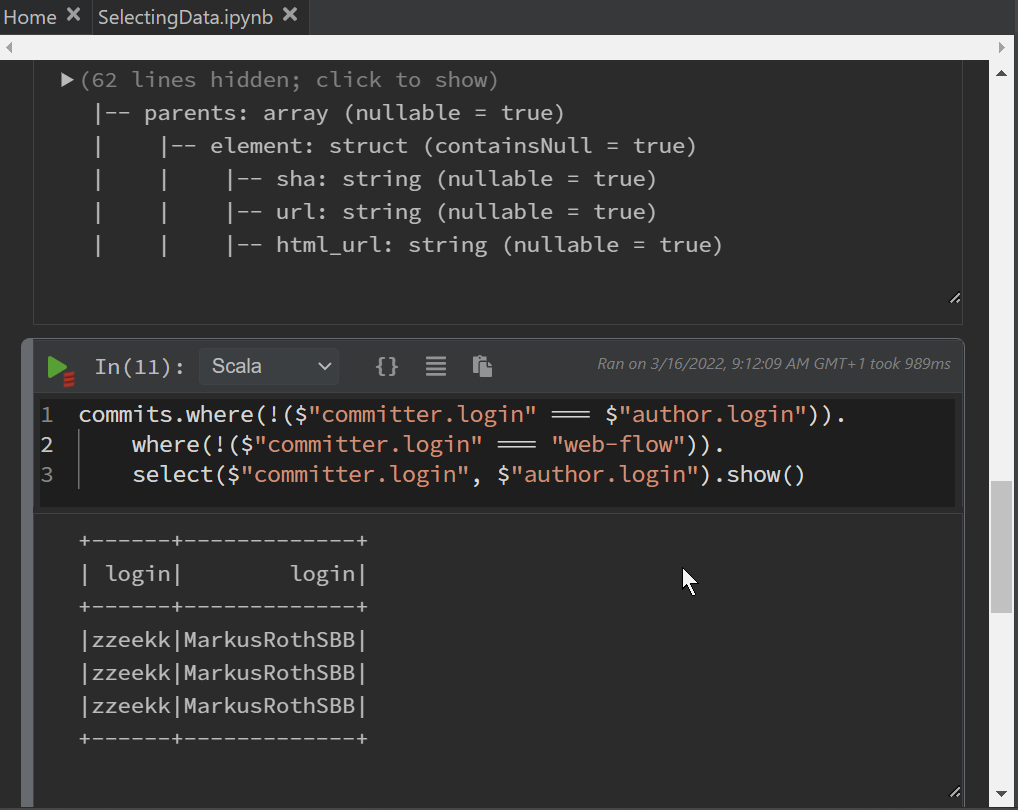Image resolution: width=1018 pixels, height=810 pixels.
Task: Click the curly braces format icon
Action: point(386,366)
